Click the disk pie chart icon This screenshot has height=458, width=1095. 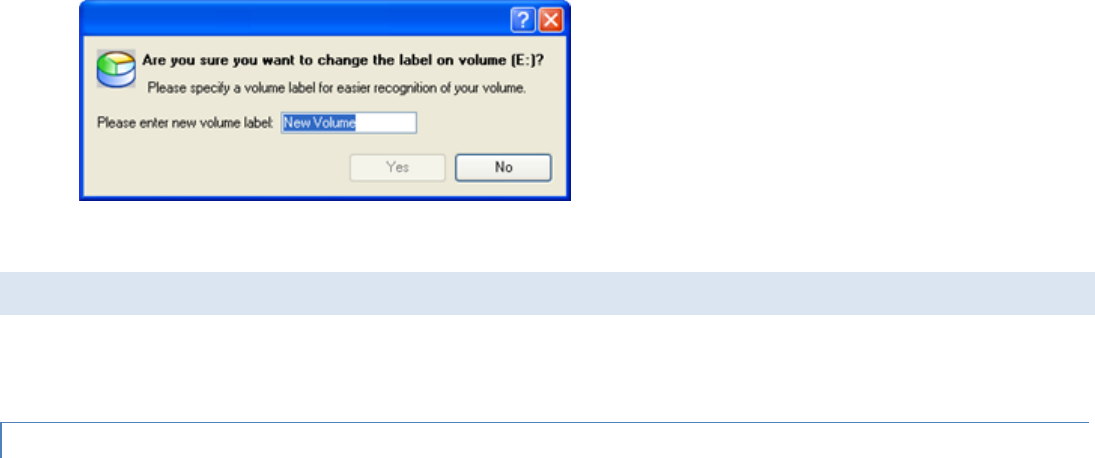coord(116,68)
